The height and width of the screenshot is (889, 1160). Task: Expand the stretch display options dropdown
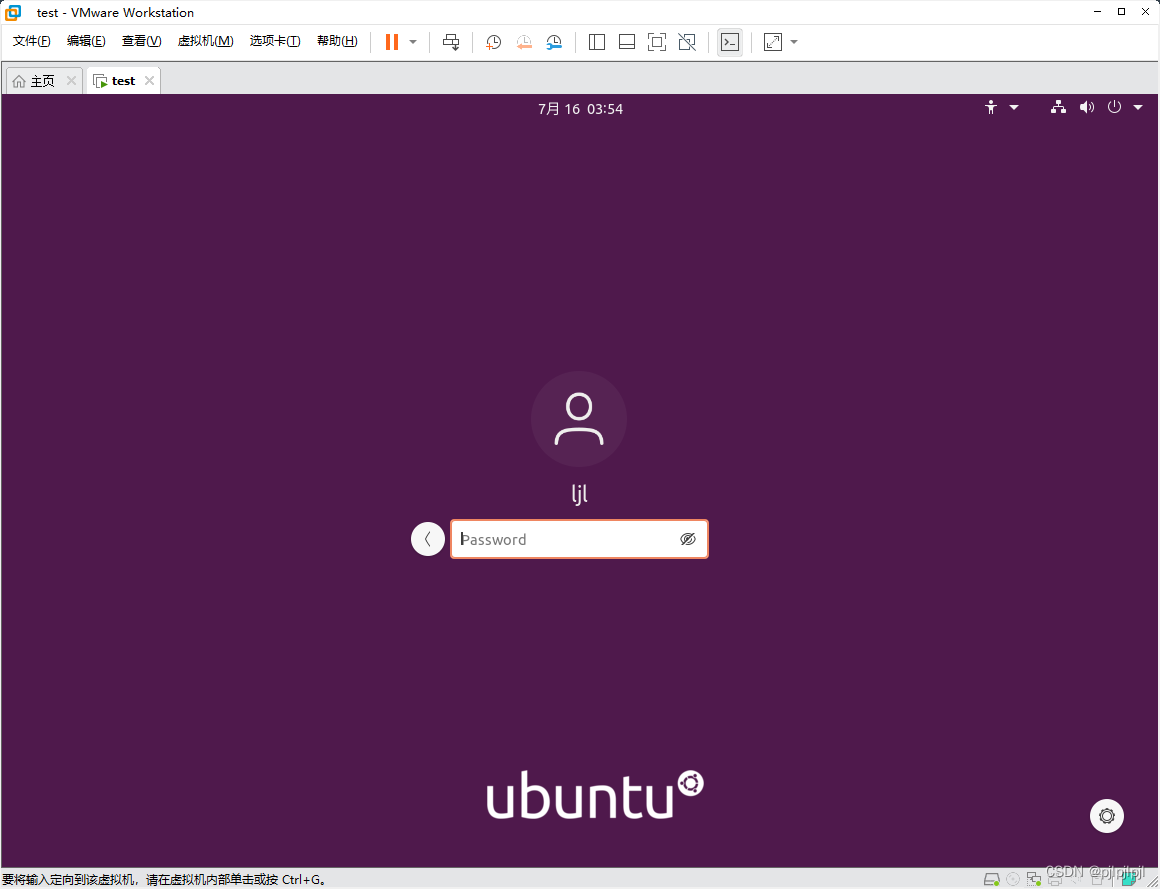[x=794, y=42]
